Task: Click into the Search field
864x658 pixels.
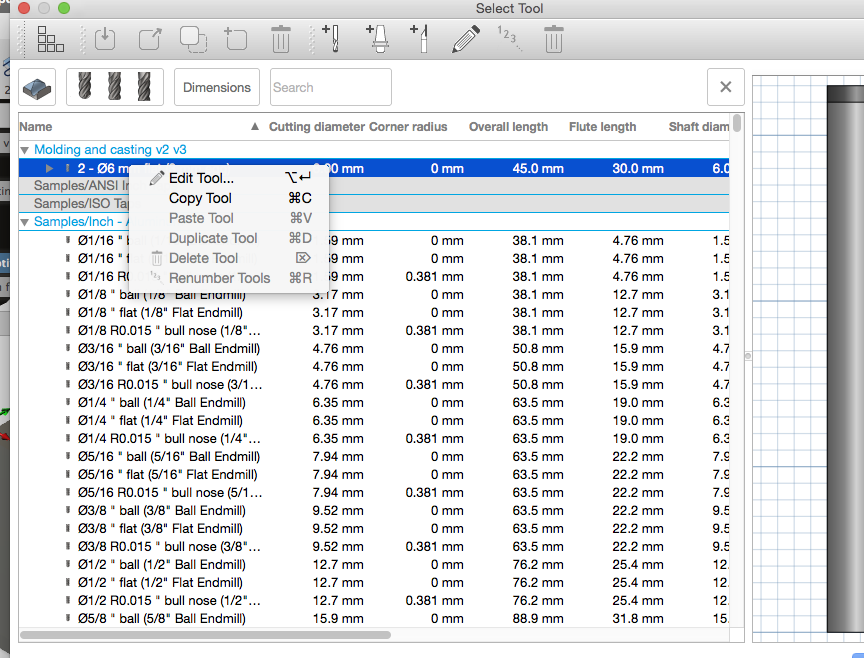Action: coord(331,87)
